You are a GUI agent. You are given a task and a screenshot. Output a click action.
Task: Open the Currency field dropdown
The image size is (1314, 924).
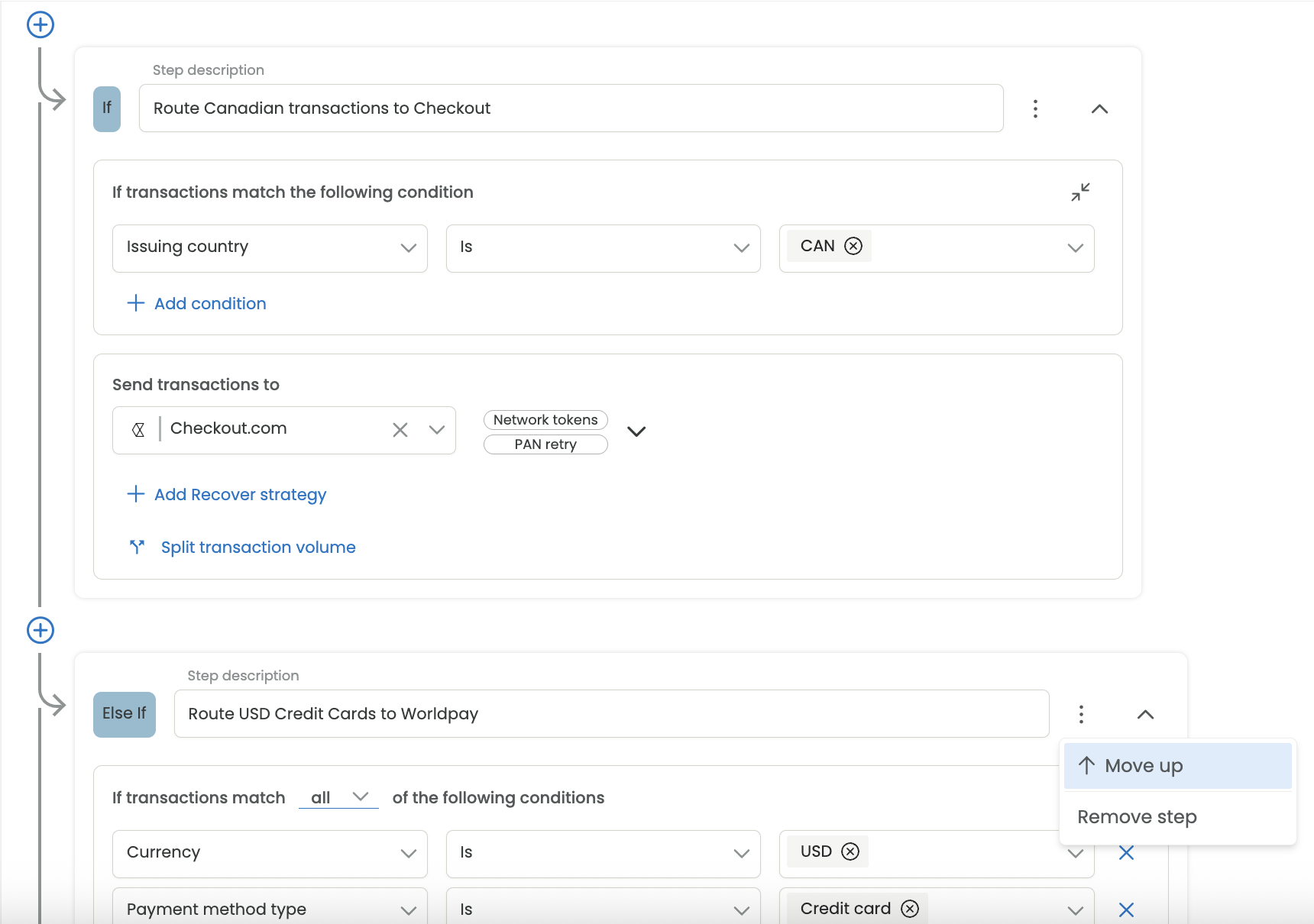pos(270,853)
